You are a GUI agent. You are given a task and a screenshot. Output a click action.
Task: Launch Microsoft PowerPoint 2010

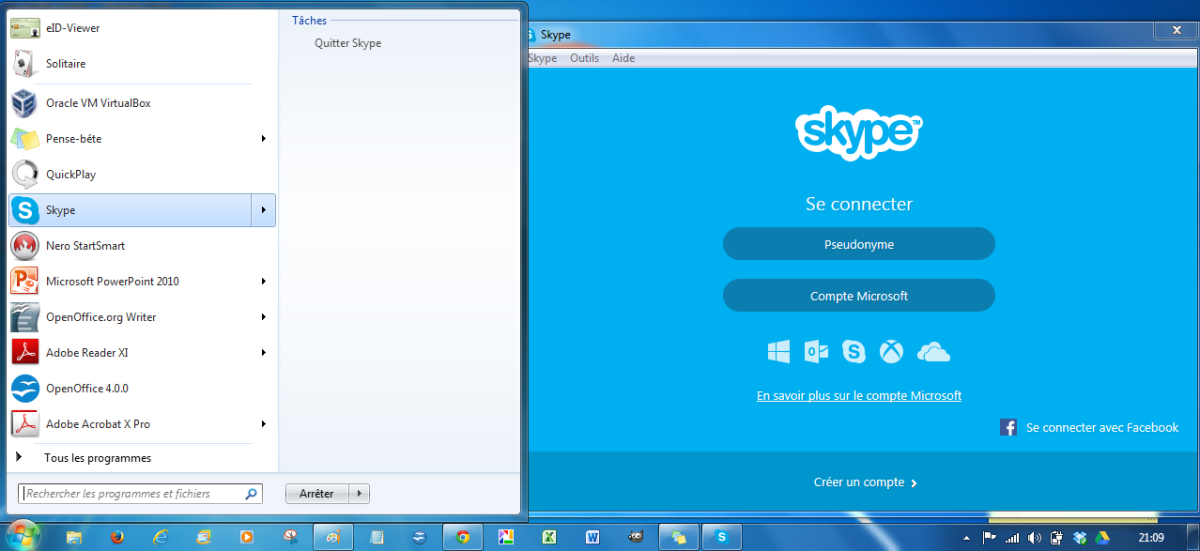tap(132, 281)
